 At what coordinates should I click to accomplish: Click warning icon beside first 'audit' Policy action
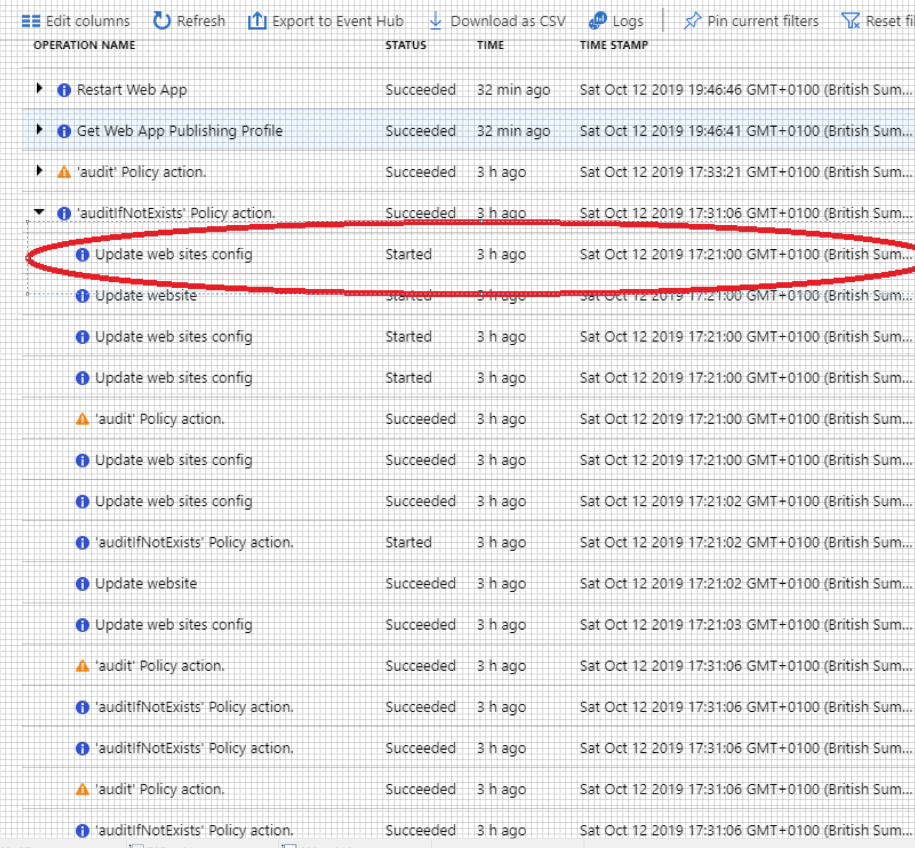(x=64, y=171)
